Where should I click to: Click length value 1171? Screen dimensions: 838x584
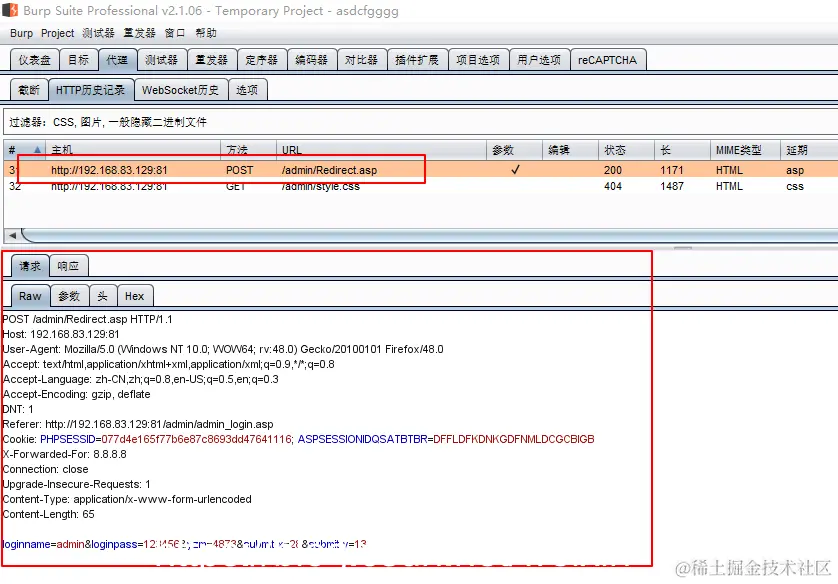[x=672, y=170]
